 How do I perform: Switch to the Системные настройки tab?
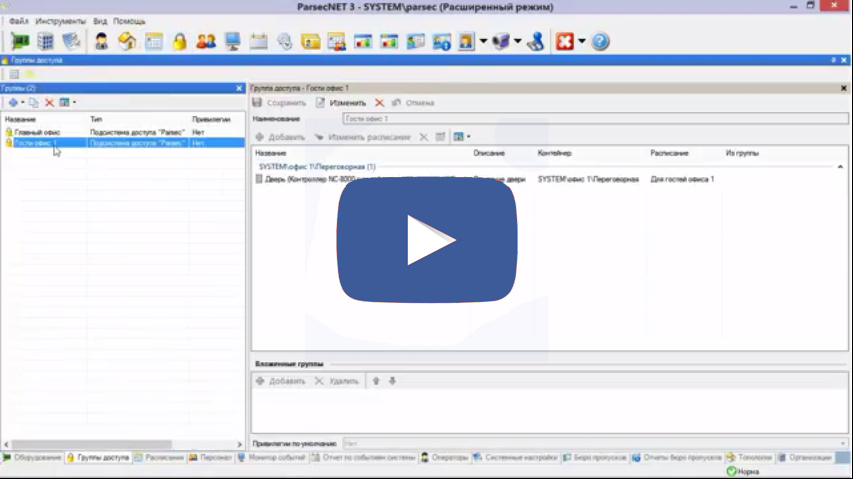pyautogui.click(x=515, y=458)
